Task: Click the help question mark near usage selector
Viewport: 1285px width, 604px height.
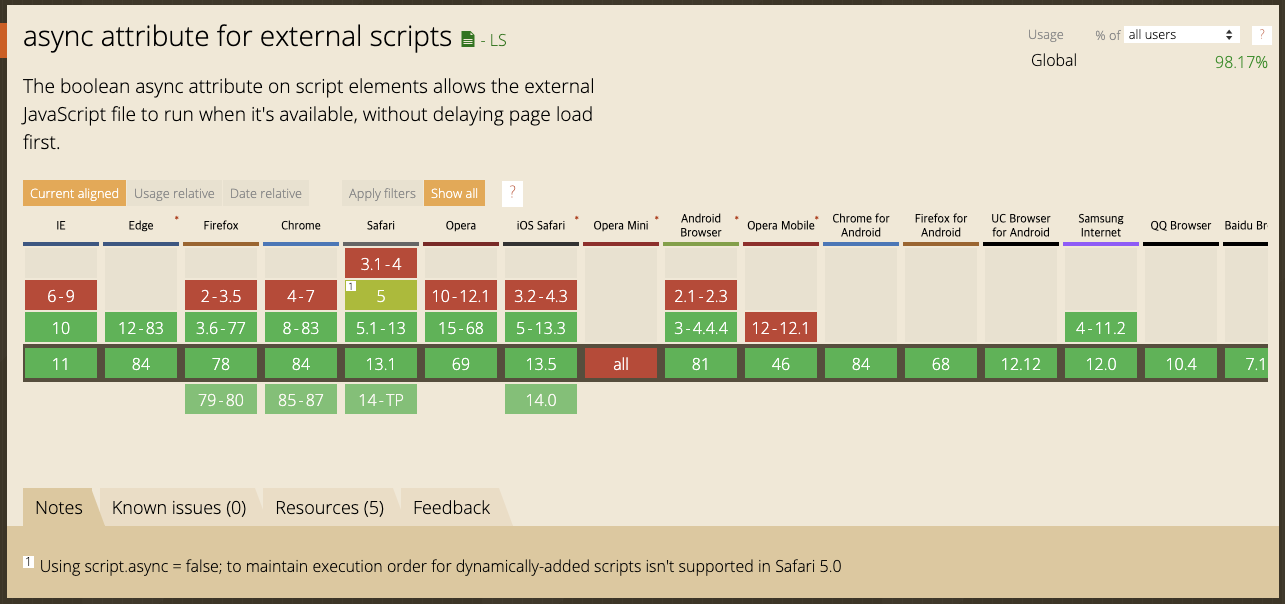Action: pos(1260,35)
